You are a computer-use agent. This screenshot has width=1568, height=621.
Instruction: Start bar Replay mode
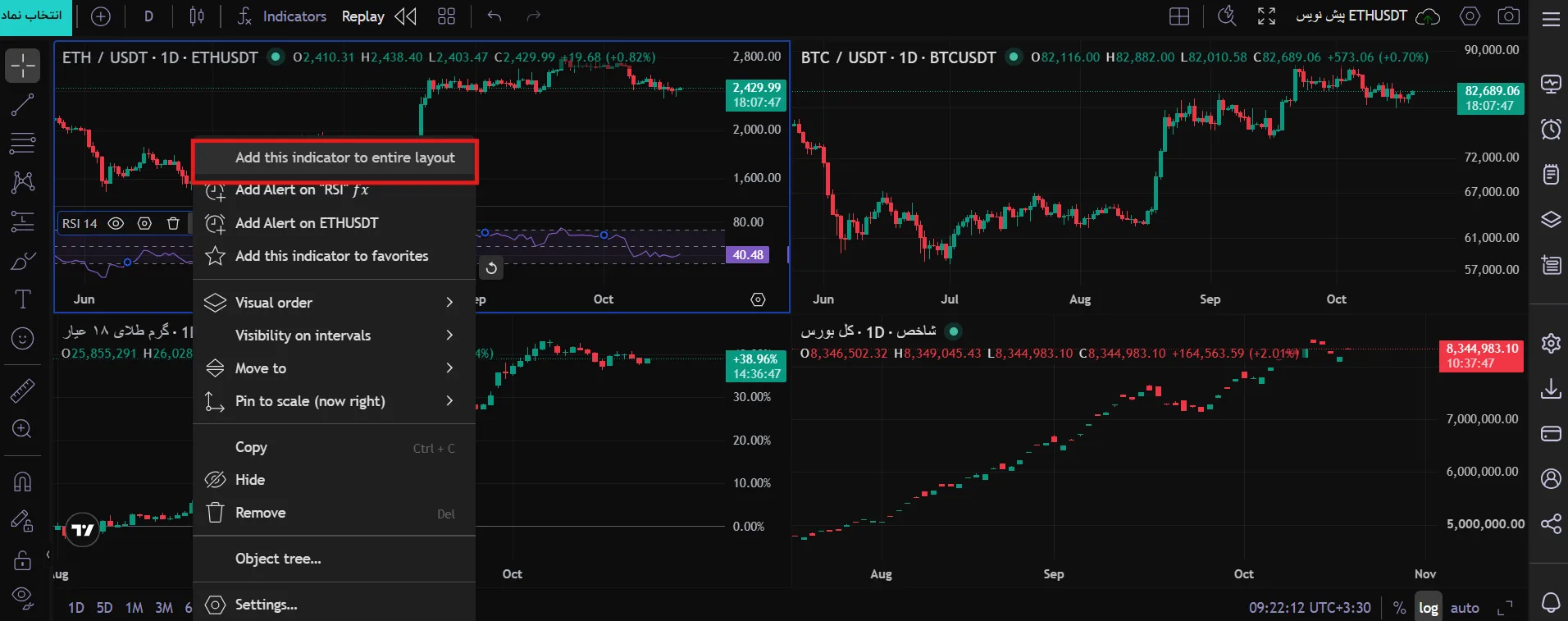click(379, 16)
